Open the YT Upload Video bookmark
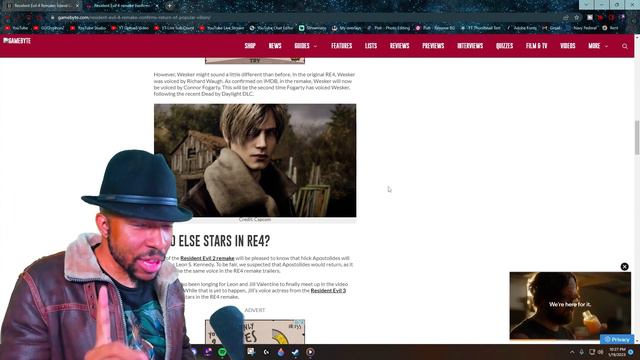The image size is (640, 360). [130, 28]
